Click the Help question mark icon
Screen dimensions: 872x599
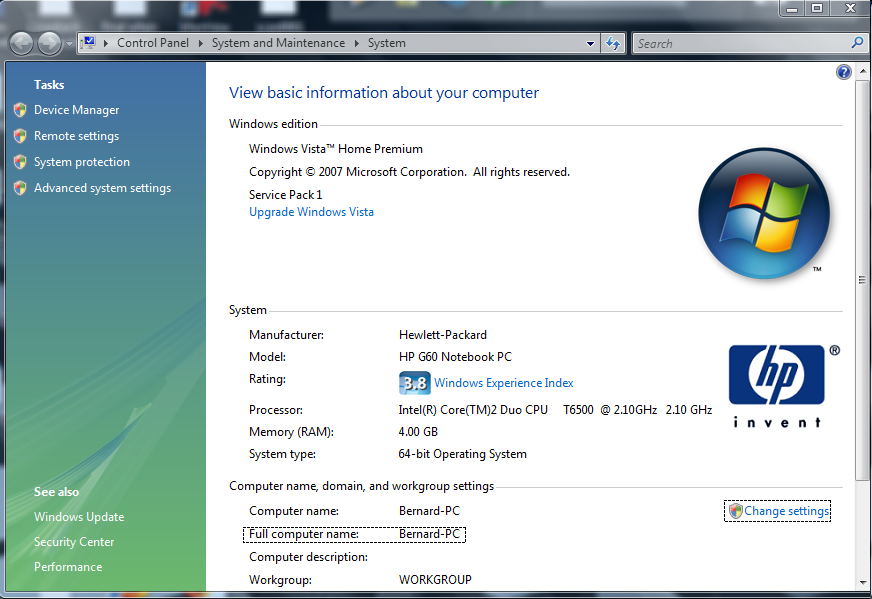844,72
